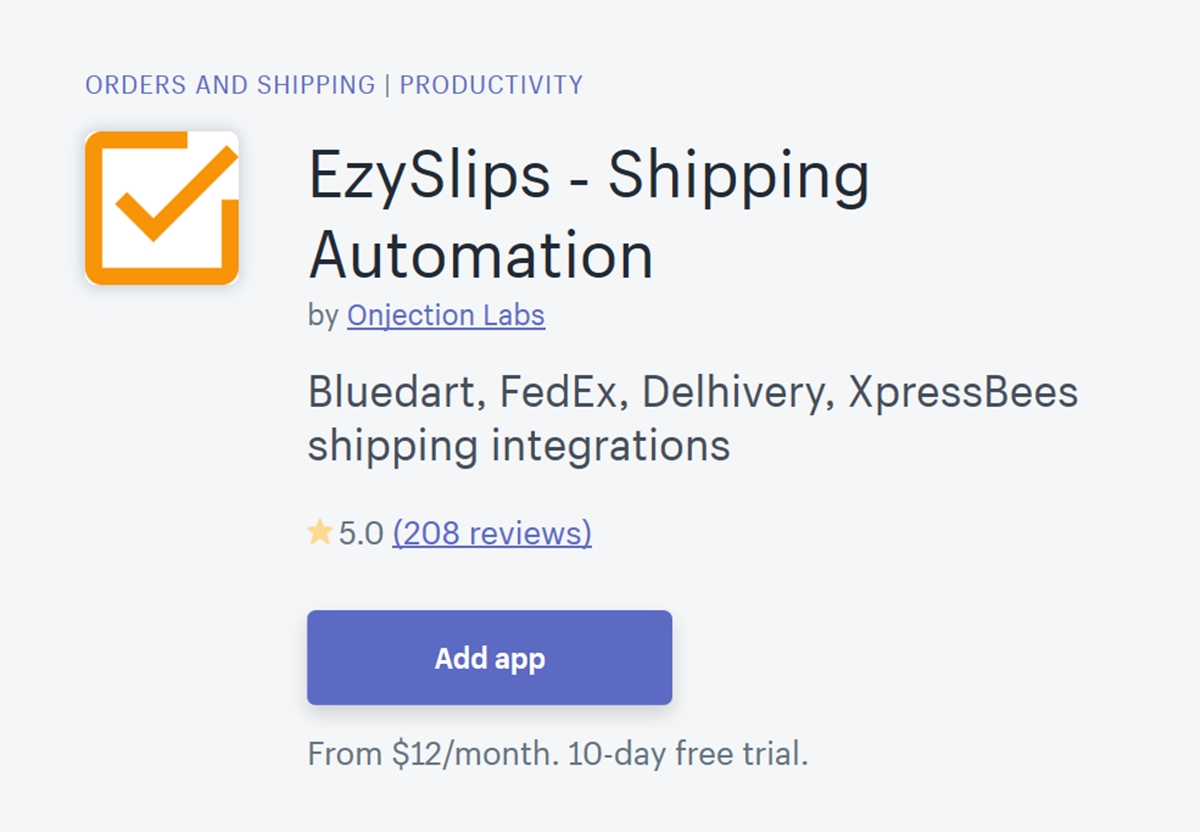
Task: Click the Add app button
Action: click(x=489, y=658)
